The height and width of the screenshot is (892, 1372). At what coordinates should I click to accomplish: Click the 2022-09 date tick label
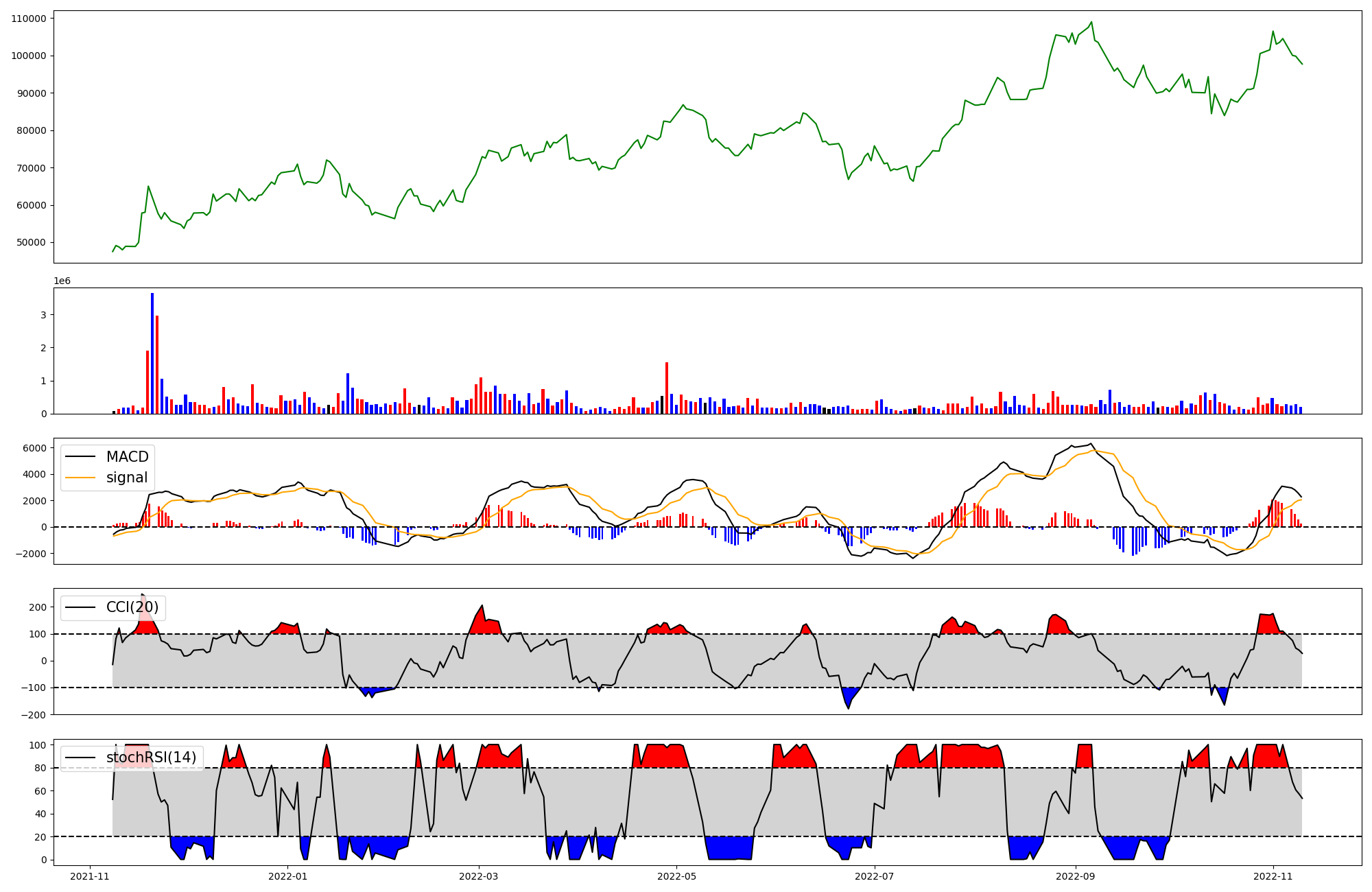tap(1075, 876)
